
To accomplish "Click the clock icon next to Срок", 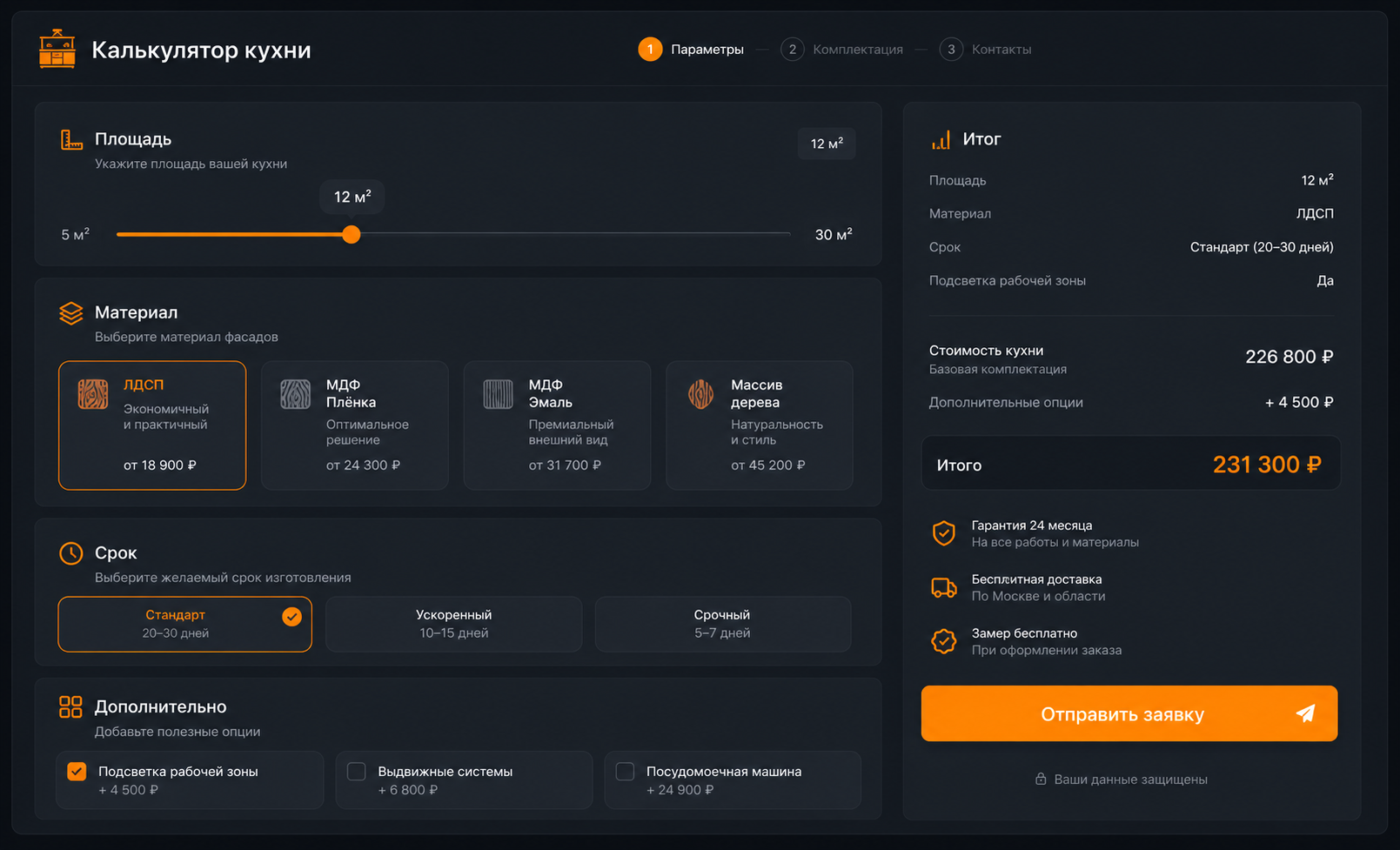I will [71, 553].
